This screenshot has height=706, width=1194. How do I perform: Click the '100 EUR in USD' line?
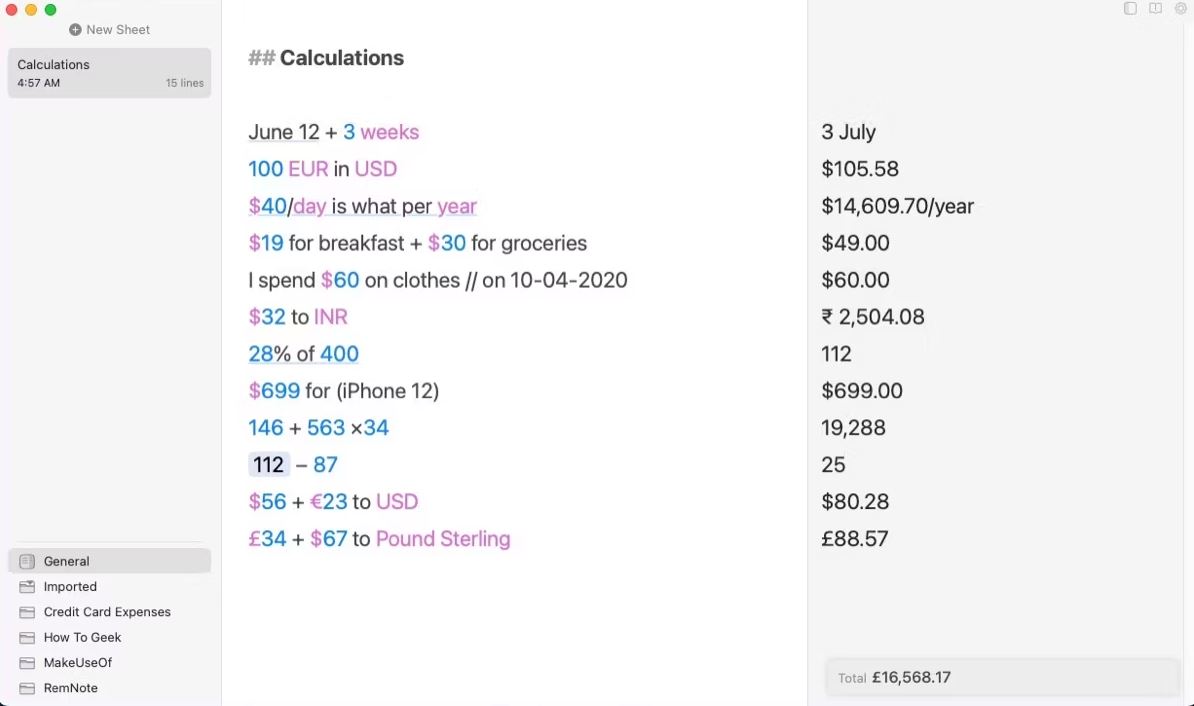[x=322, y=169]
